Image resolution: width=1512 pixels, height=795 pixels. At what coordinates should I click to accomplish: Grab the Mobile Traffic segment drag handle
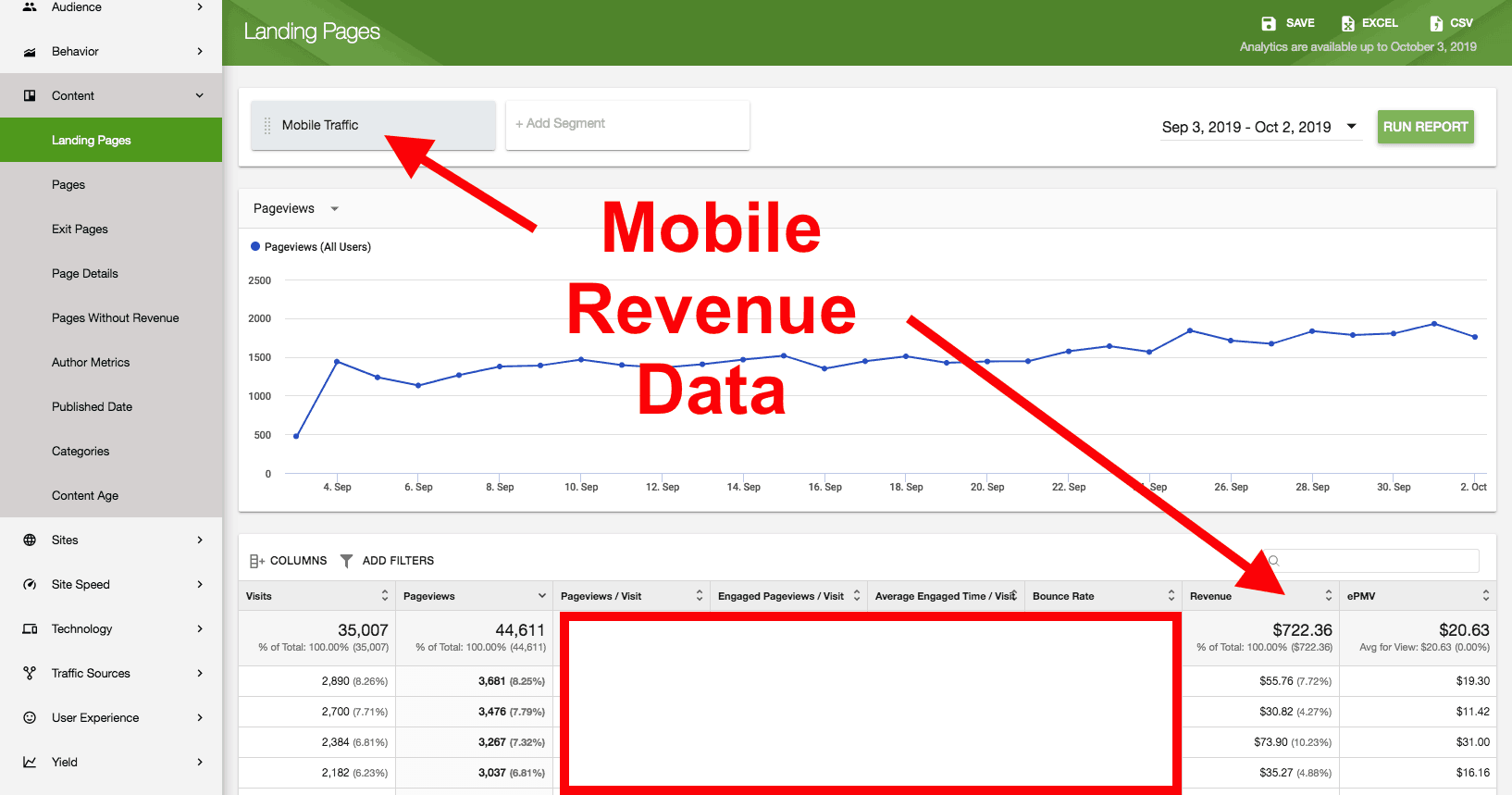pyautogui.click(x=267, y=125)
